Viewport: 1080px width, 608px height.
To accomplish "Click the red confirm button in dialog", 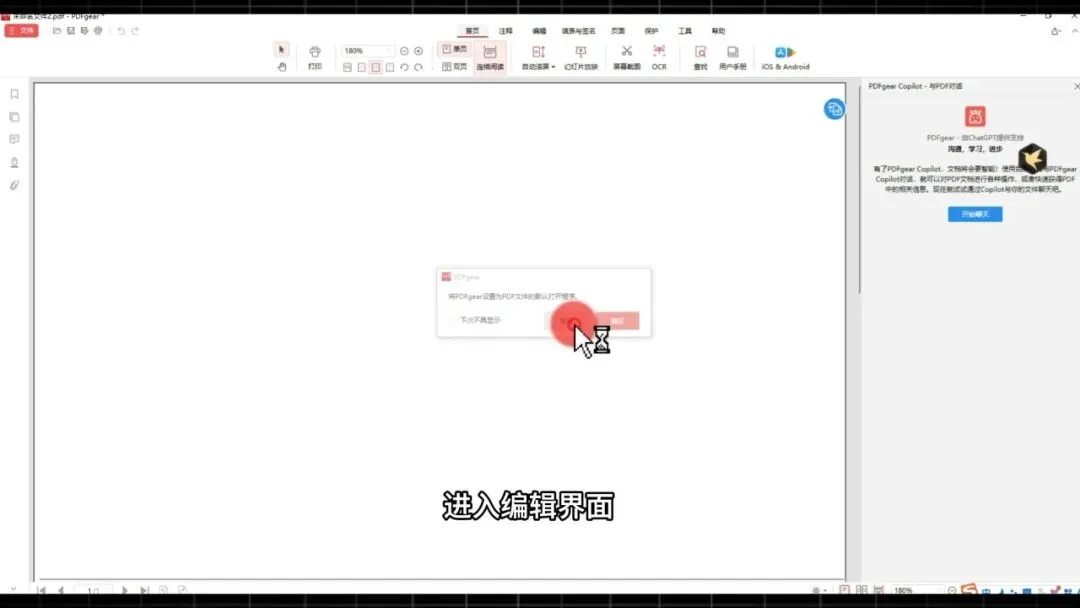I will coord(617,321).
